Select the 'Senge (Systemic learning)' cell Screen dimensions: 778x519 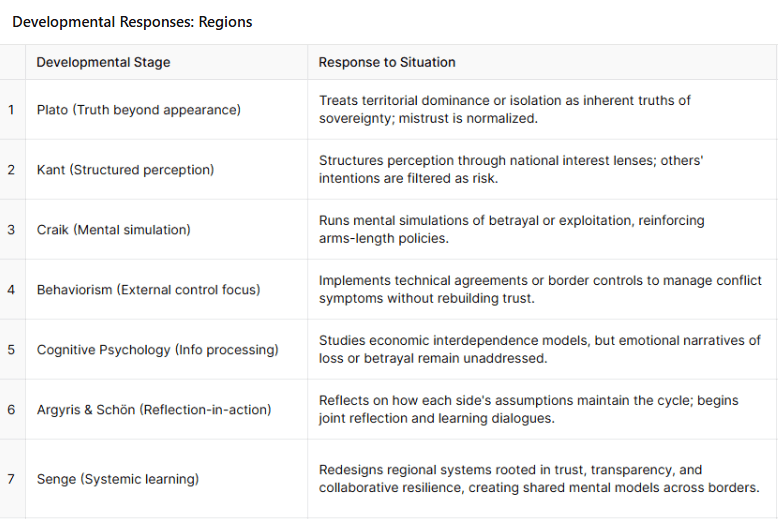click(x=117, y=479)
